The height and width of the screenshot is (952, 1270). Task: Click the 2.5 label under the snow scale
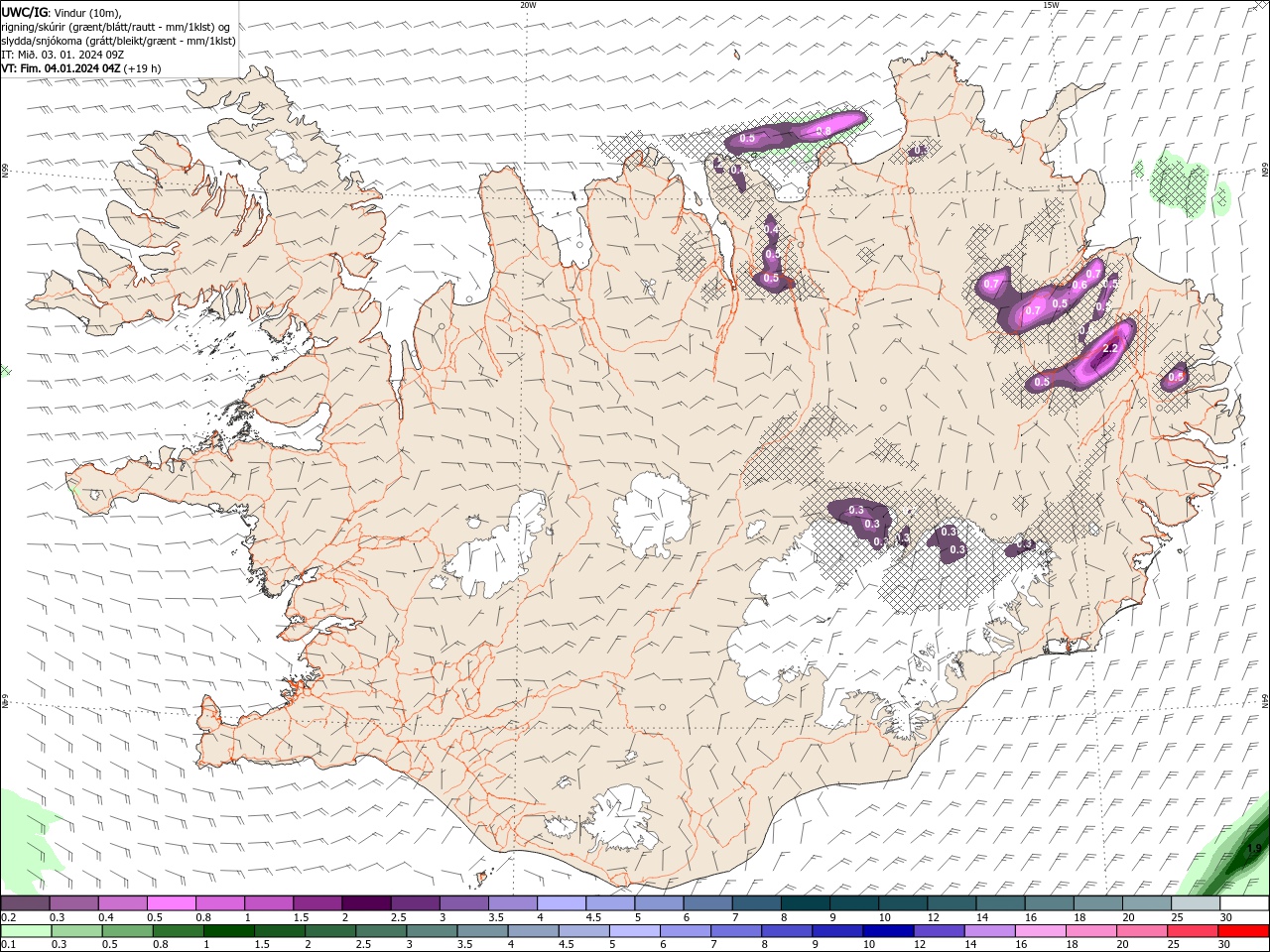click(398, 917)
